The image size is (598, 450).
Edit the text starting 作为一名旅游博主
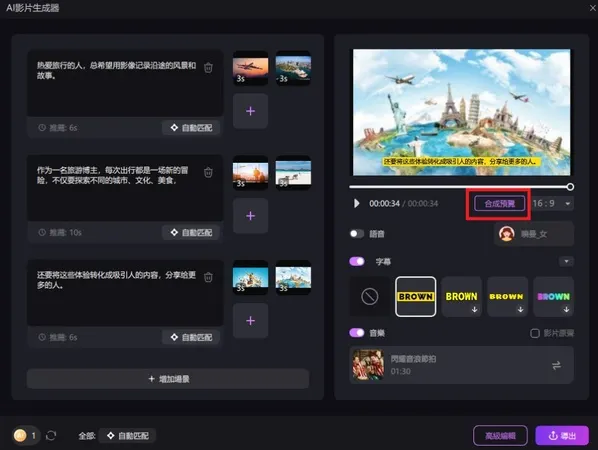click(113, 175)
